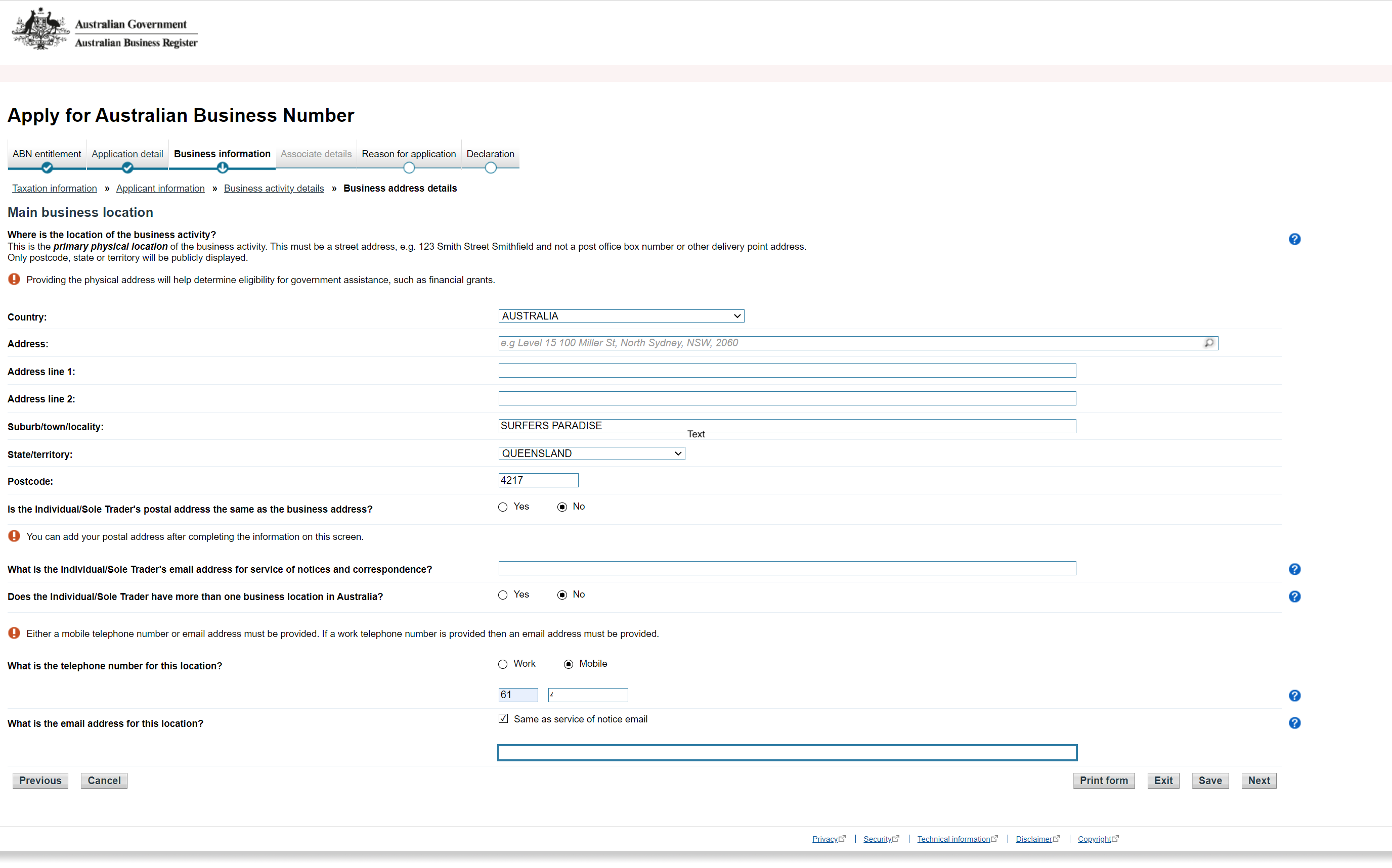The width and height of the screenshot is (1392, 868).
Task: Click help icon beside business location question
Action: 1294,240
